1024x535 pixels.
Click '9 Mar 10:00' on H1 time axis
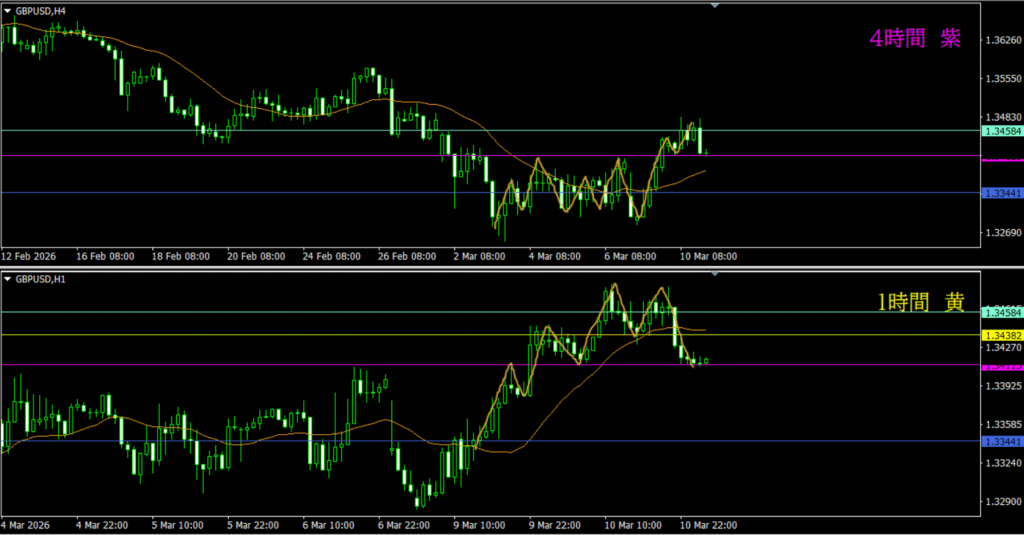(479, 524)
